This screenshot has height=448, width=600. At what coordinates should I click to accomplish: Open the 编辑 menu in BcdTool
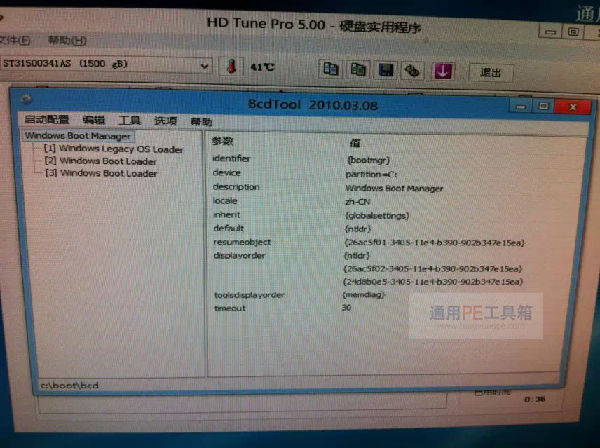click(94, 120)
